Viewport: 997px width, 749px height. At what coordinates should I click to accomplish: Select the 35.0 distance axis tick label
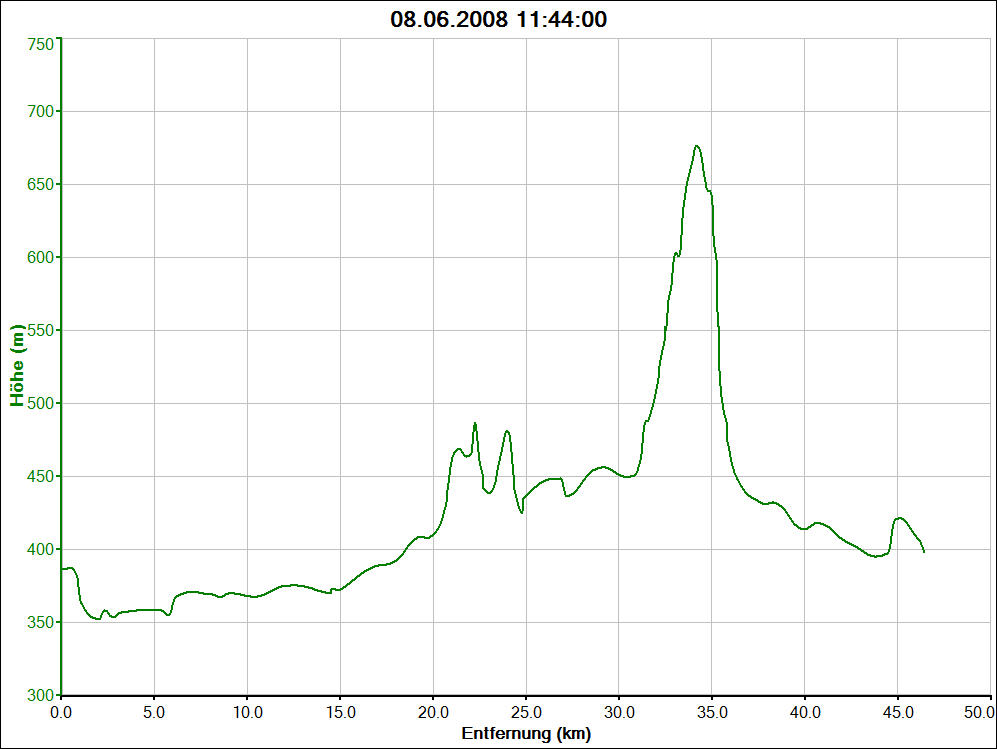pos(712,713)
